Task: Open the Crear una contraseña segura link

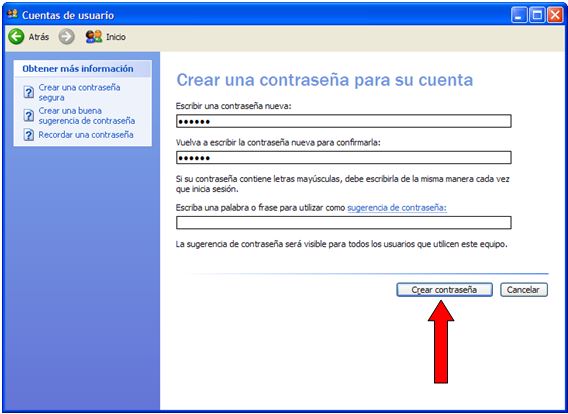Action: [79, 92]
